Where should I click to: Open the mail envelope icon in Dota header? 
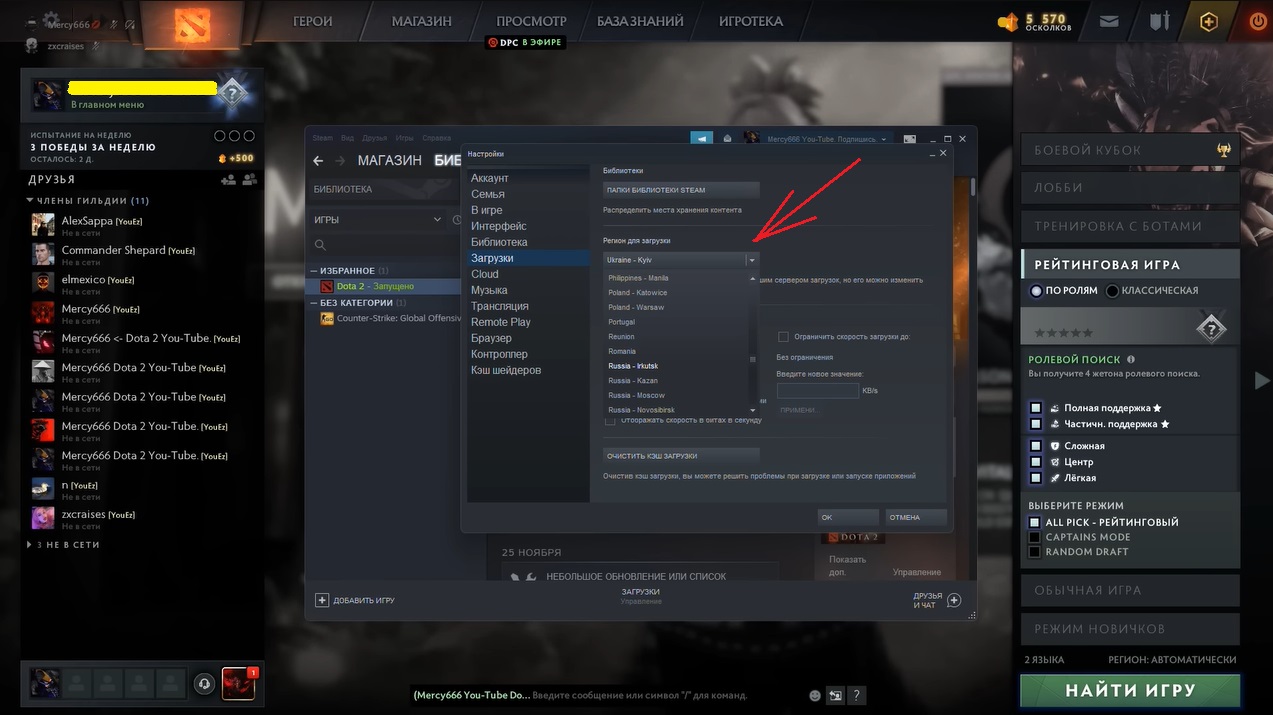(1108, 21)
